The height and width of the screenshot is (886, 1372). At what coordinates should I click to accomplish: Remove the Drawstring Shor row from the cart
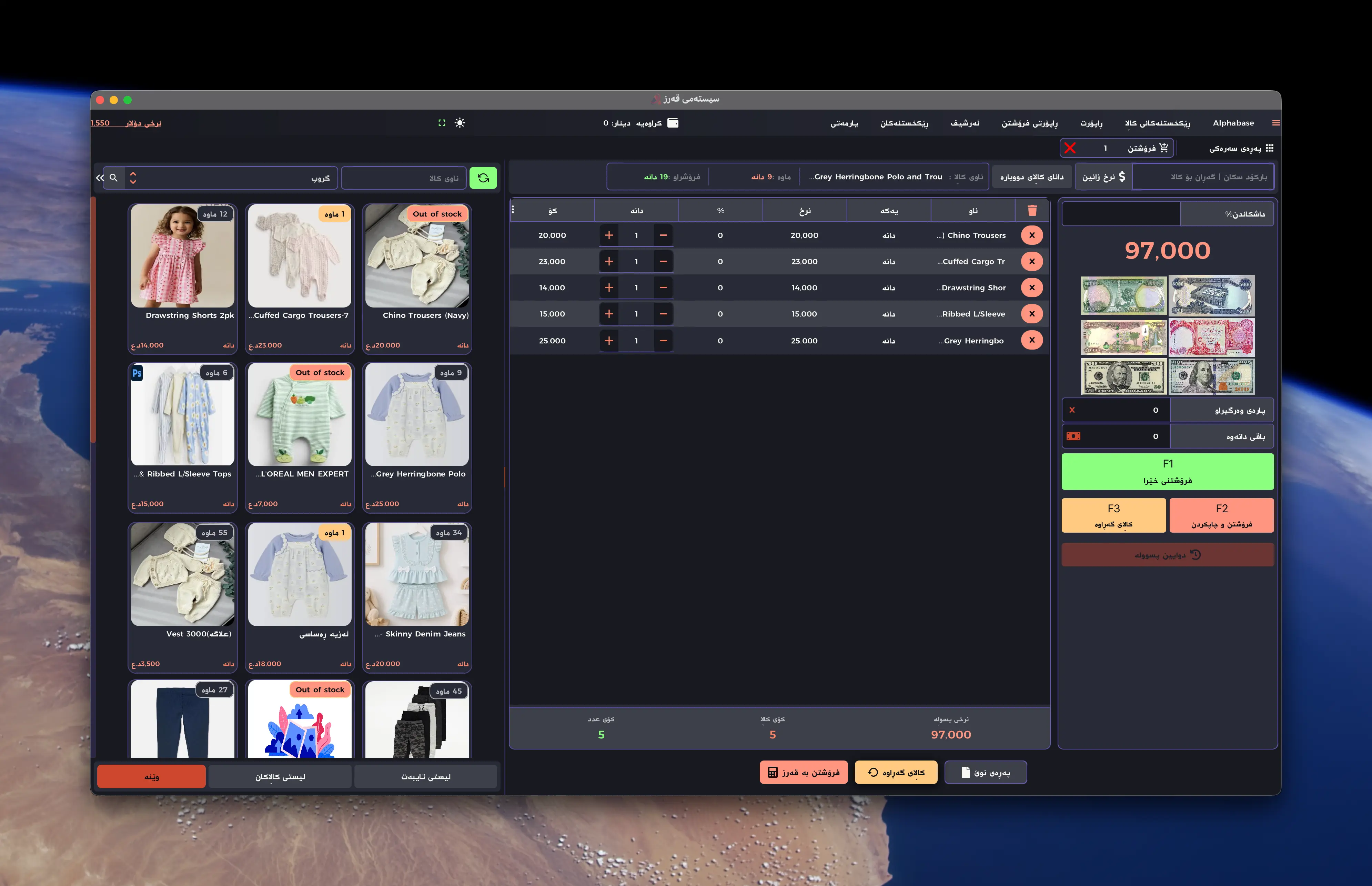(1032, 288)
